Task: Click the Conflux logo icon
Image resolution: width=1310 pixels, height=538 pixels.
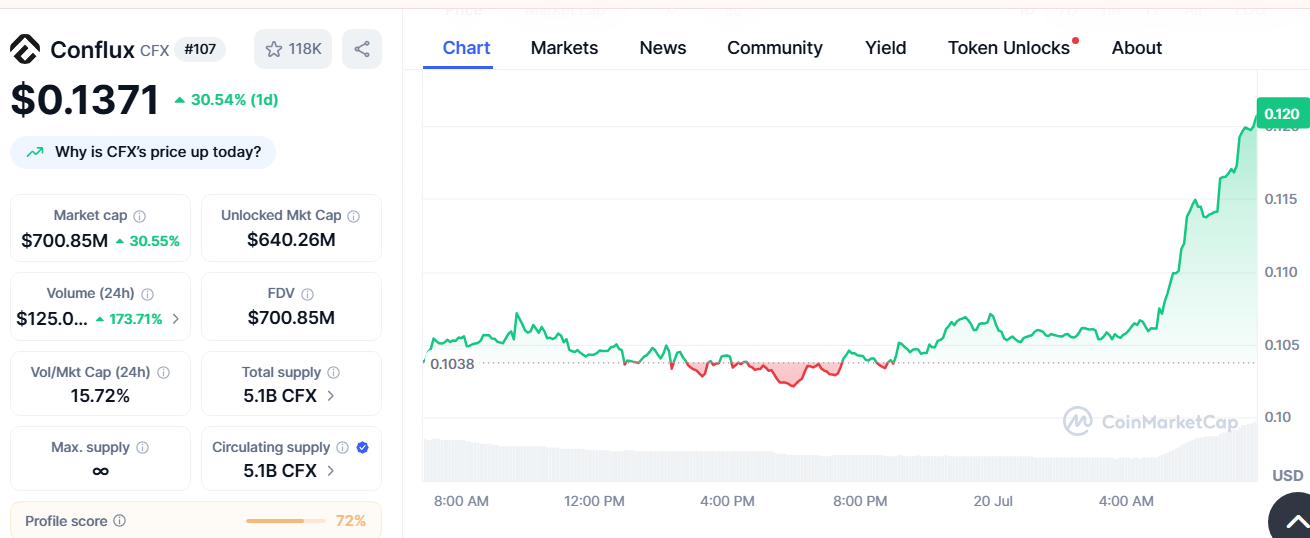Action: tap(26, 49)
